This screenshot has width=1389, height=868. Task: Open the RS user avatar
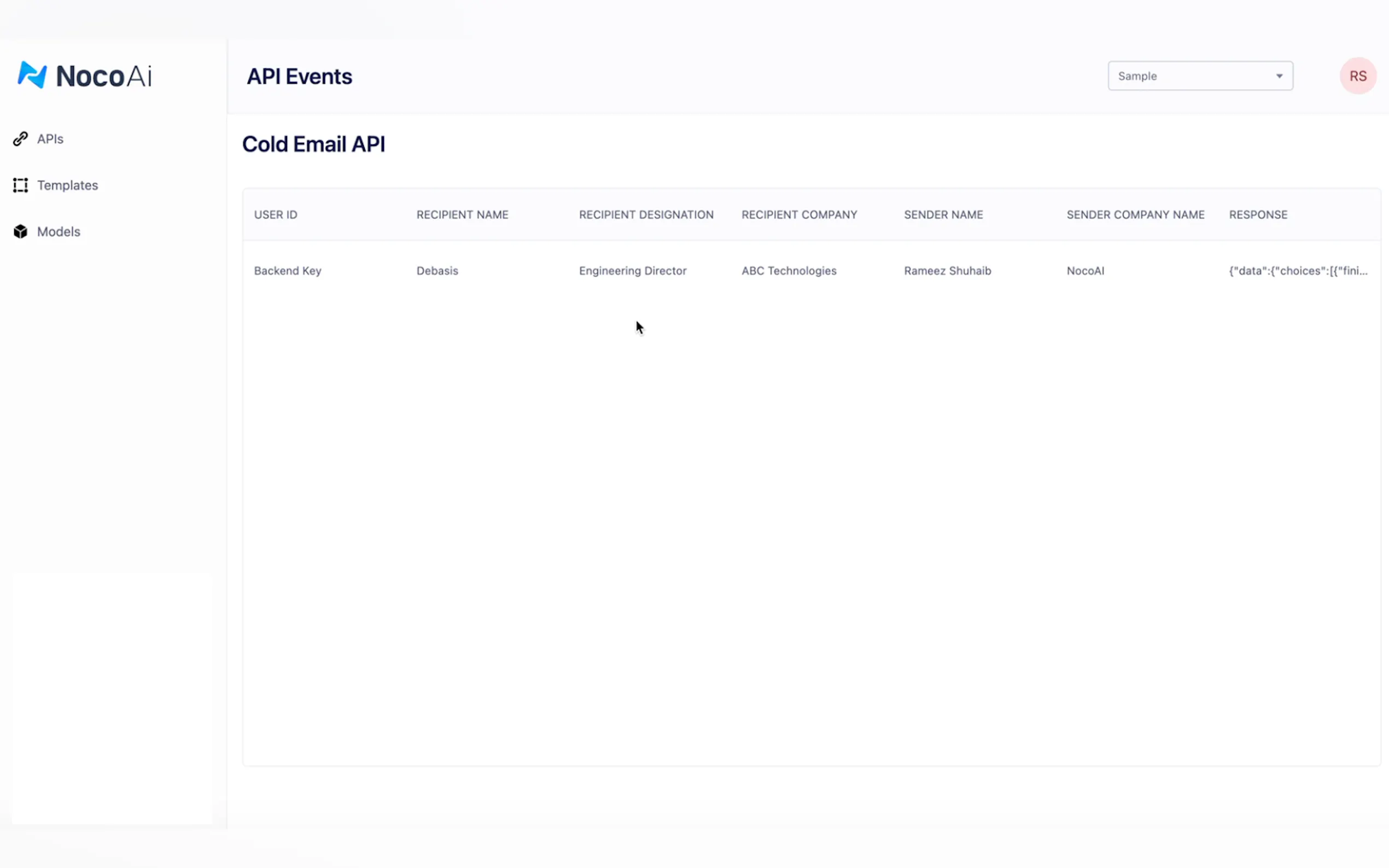tap(1357, 76)
